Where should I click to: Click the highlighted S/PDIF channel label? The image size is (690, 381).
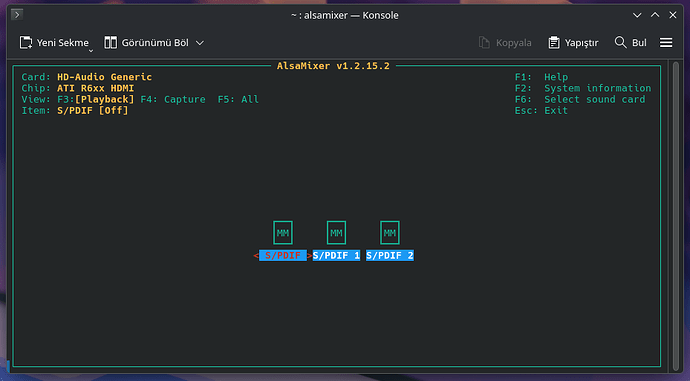point(283,256)
